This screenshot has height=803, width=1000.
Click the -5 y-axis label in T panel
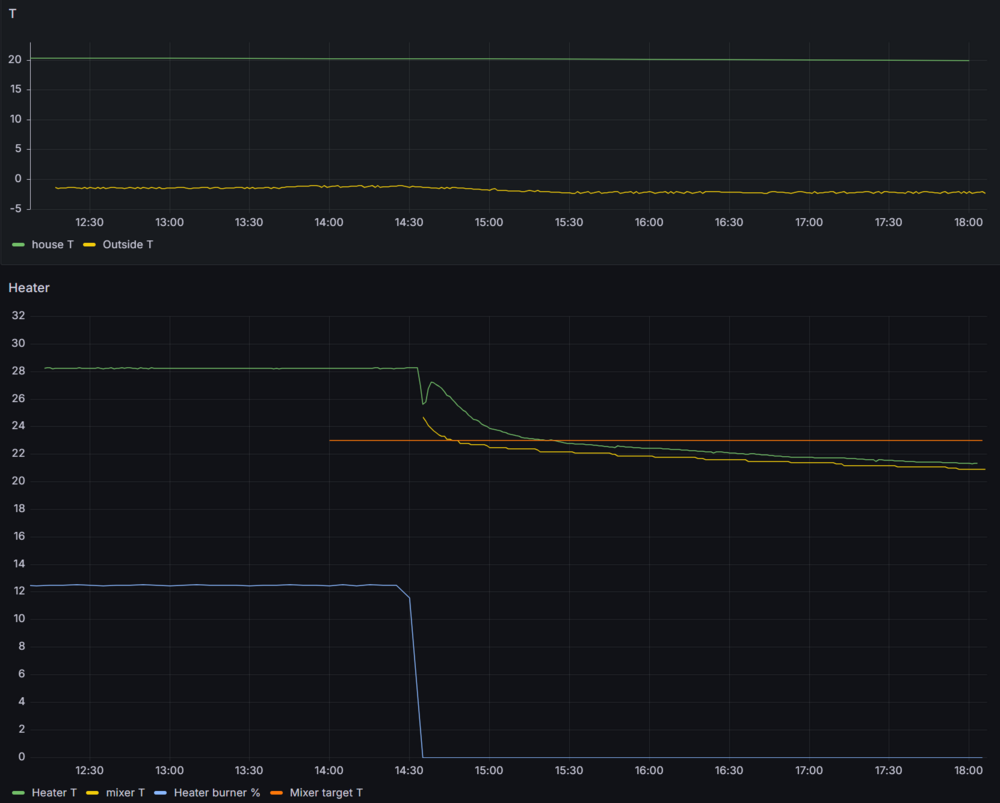(17, 209)
